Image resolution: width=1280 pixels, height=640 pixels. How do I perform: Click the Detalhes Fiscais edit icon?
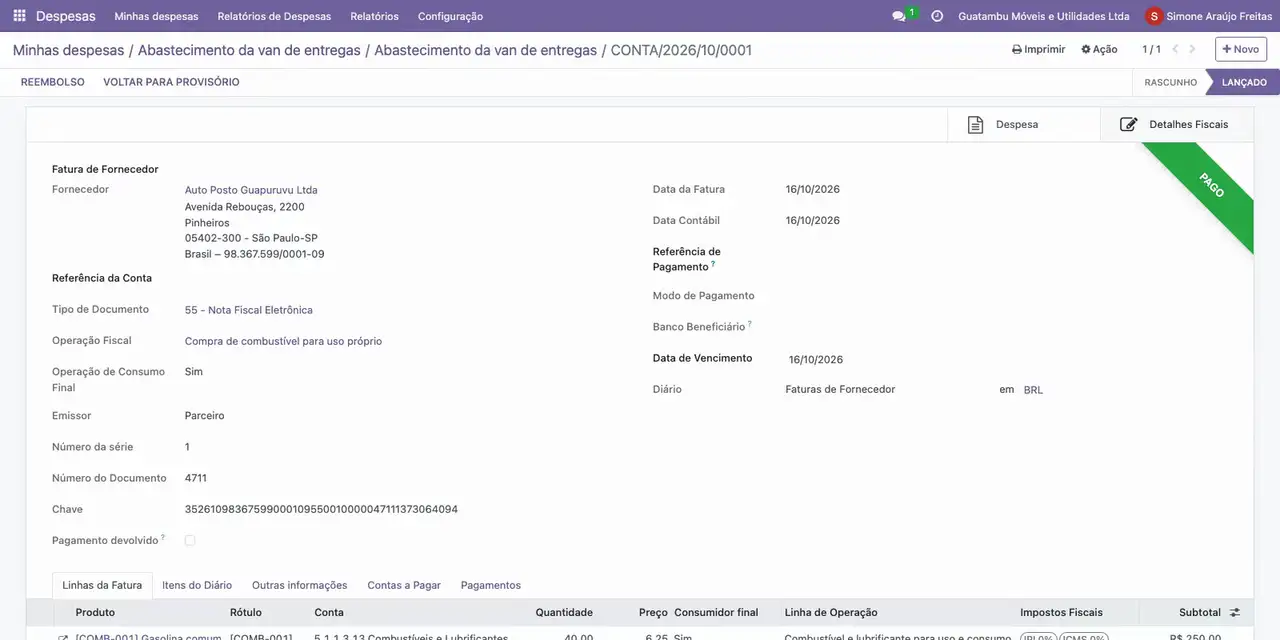(1129, 124)
